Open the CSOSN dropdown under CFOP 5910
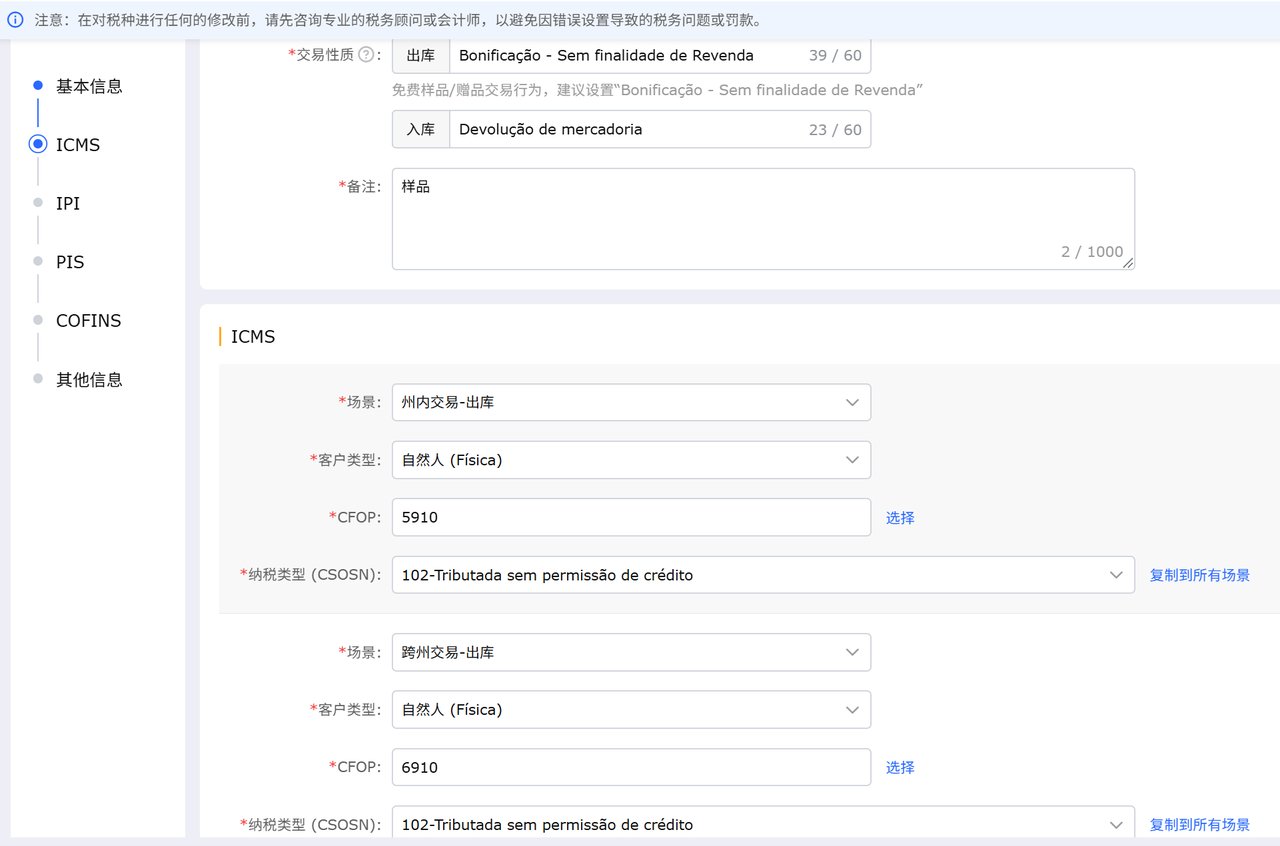The width and height of the screenshot is (1280, 846). point(763,575)
